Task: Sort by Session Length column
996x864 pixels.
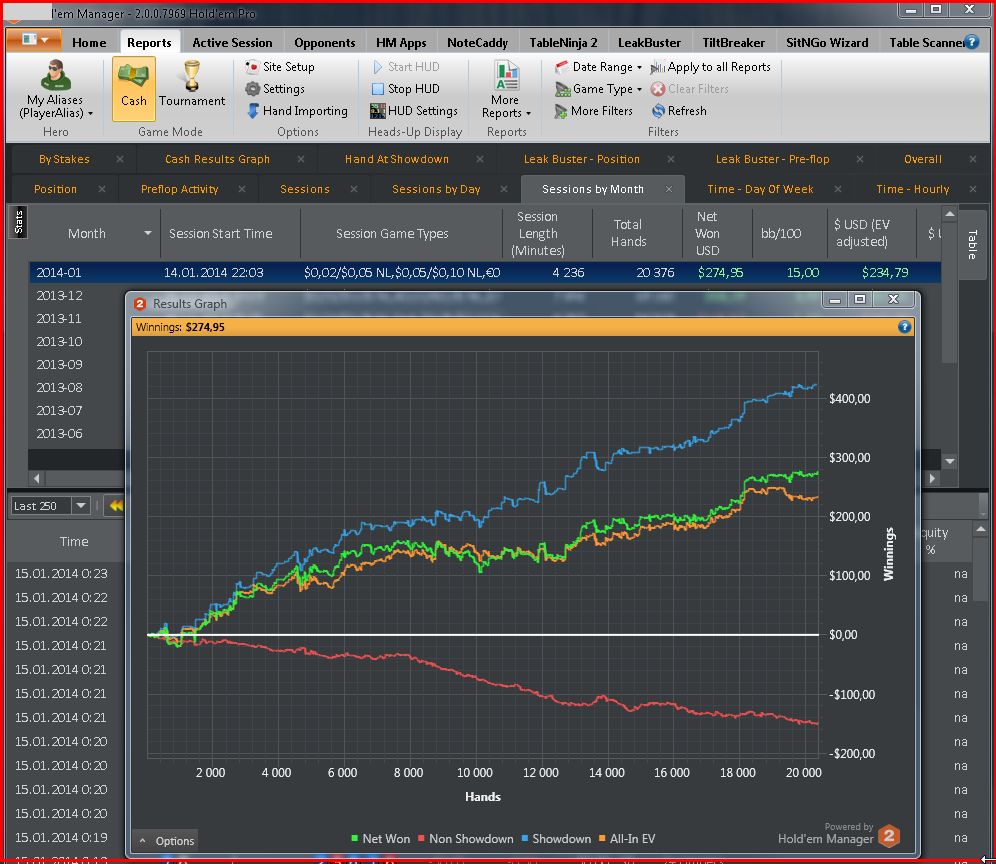Action: click(537, 233)
